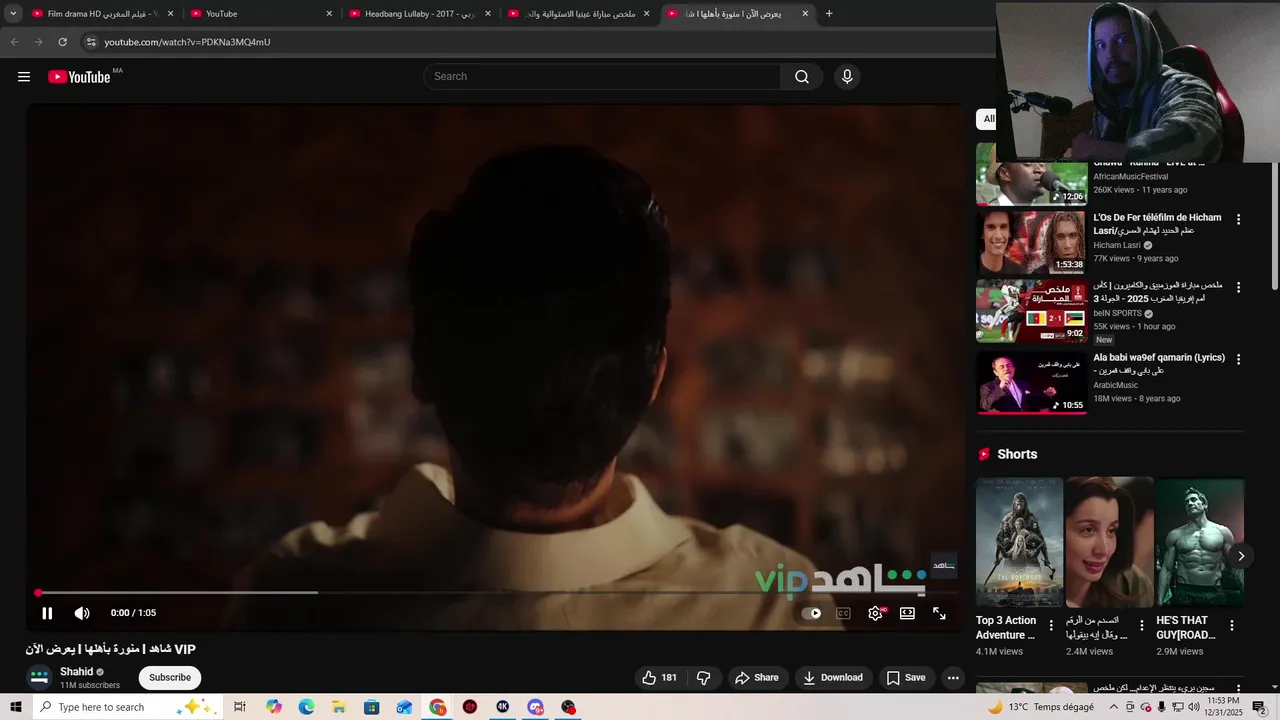Share the video
1280x720 pixels.
tap(757, 677)
